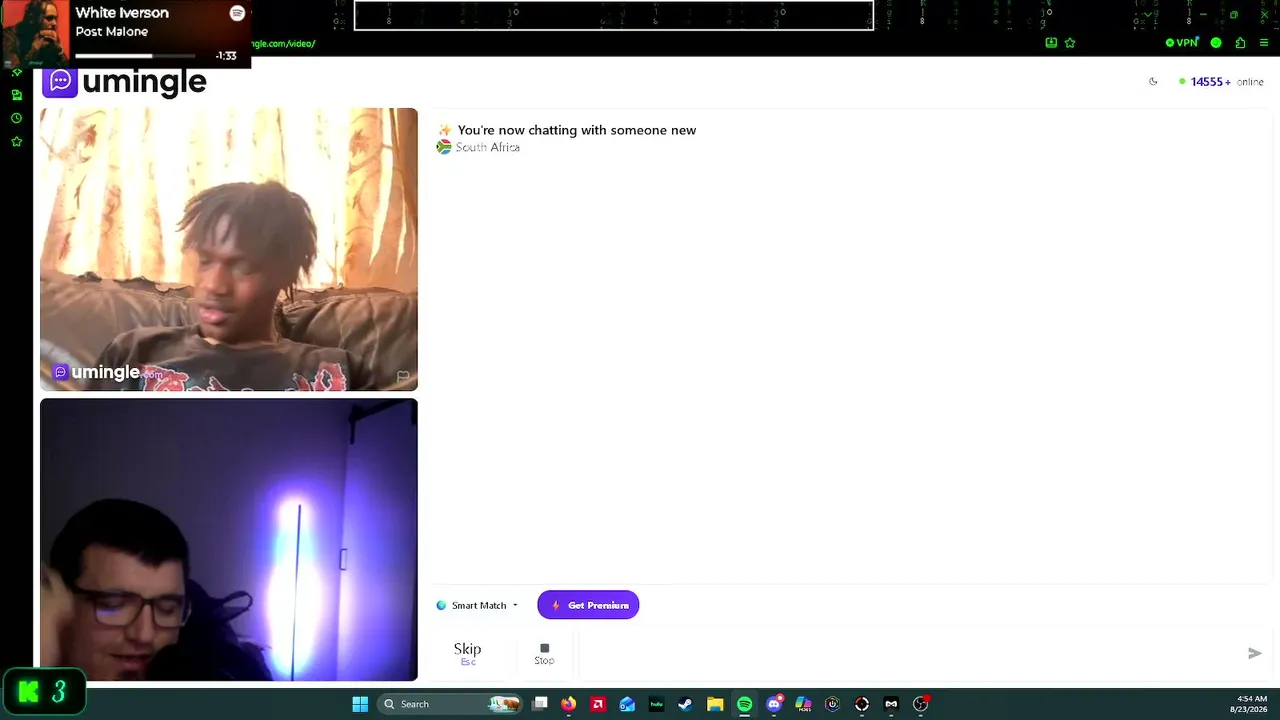Click the stranger's webcam video feed
This screenshot has width=1280, height=720.
pos(229,249)
